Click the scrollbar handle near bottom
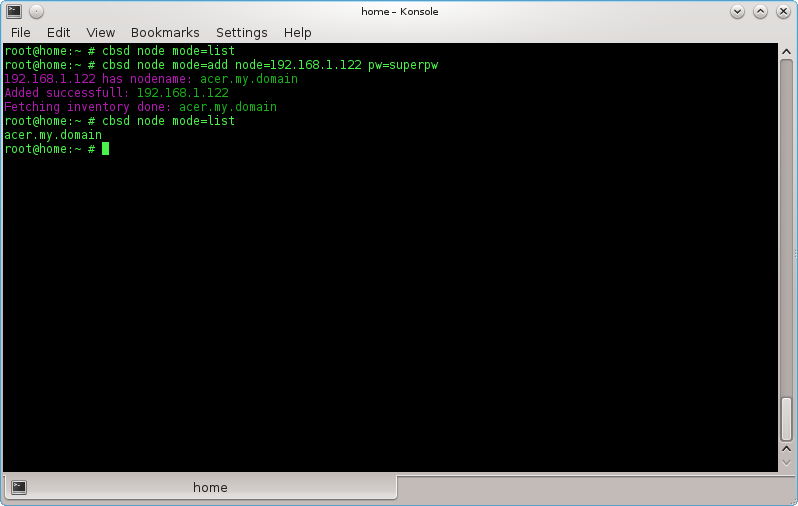This screenshot has height=506, width=798. pyautogui.click(x=786, y=419)
